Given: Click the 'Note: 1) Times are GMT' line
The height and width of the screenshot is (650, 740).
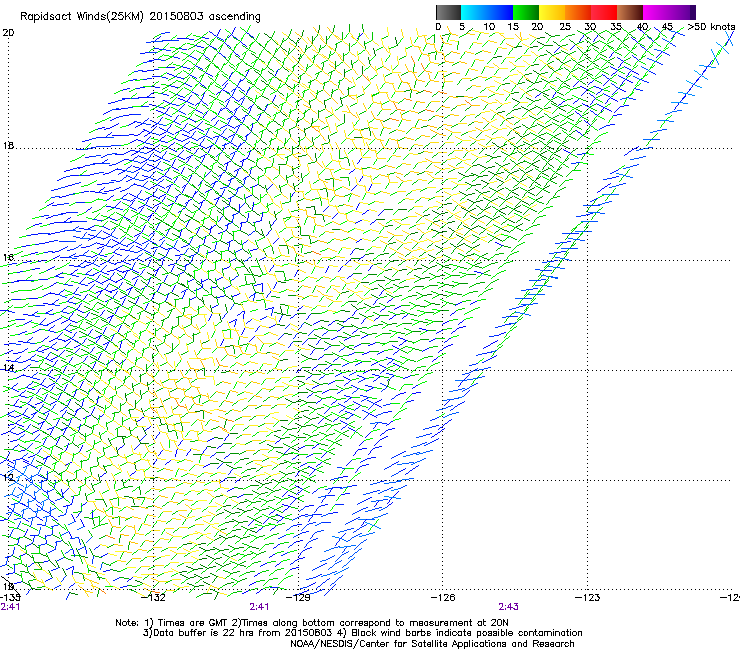Looking at the screenshot, I should coord(312,623).
